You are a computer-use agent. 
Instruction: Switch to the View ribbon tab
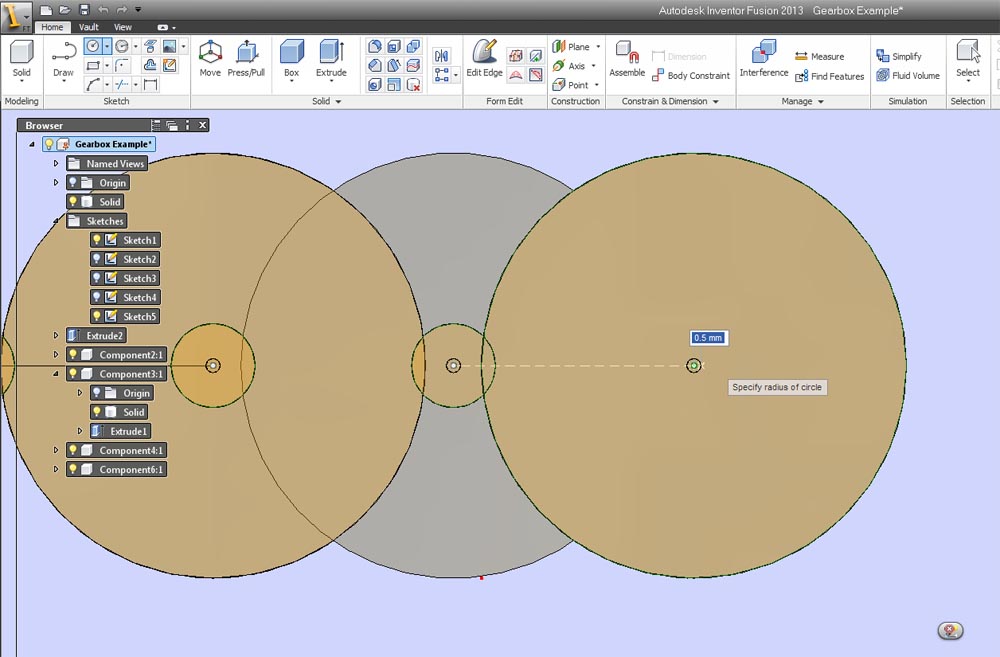click(122, 27)
